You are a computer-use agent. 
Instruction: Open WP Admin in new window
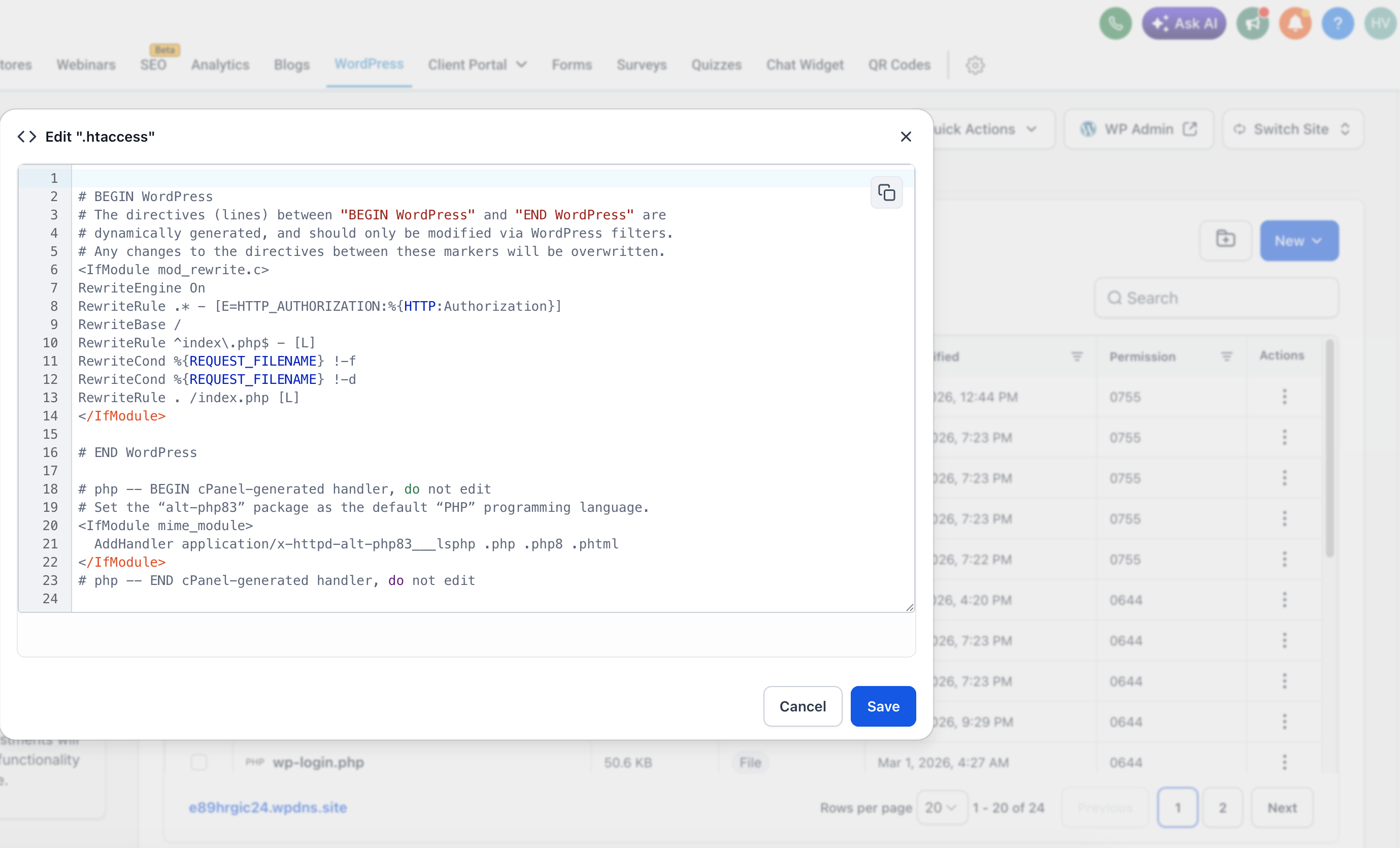(1139, 129)
